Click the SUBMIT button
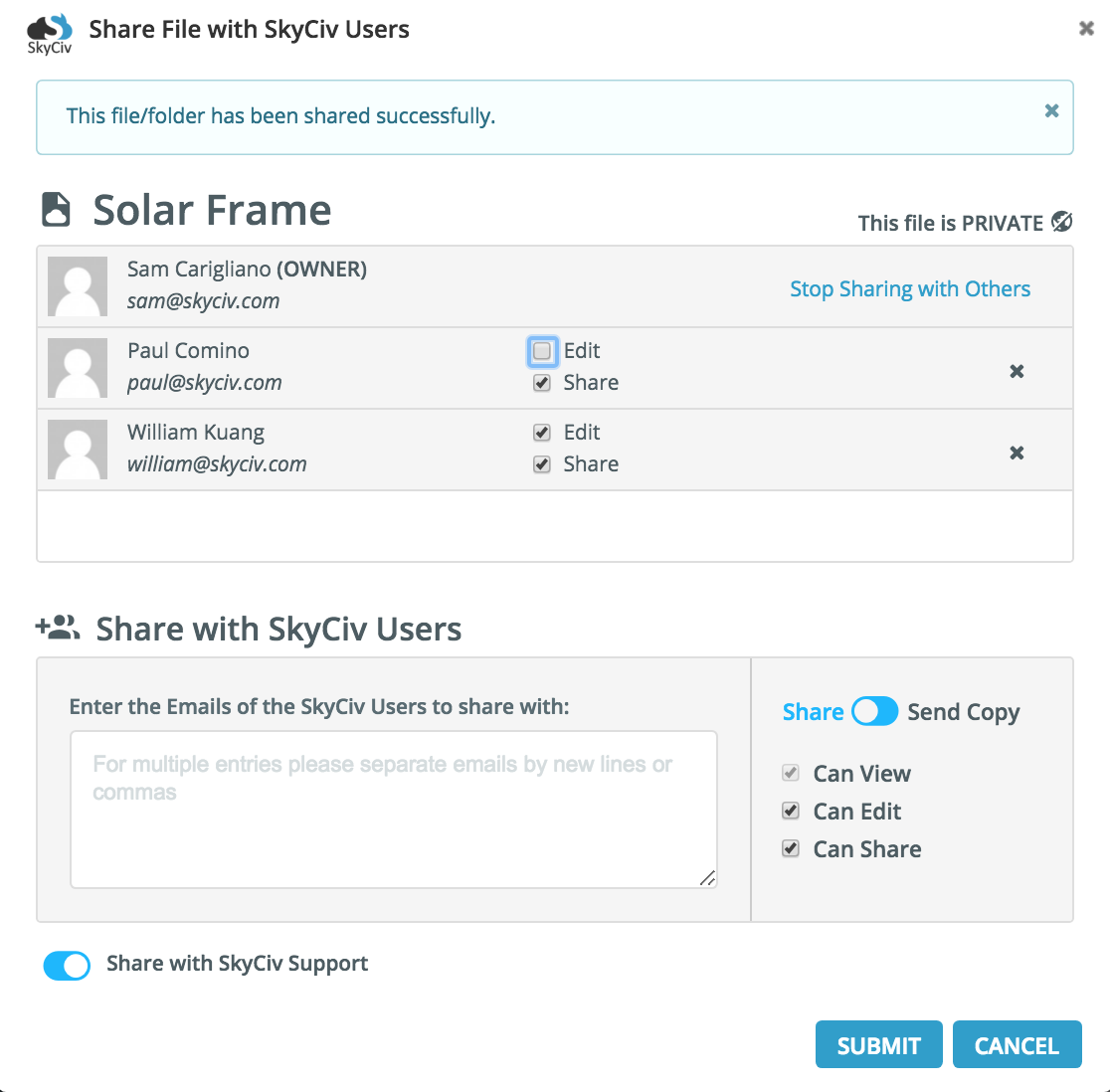 click(878, 1044)
